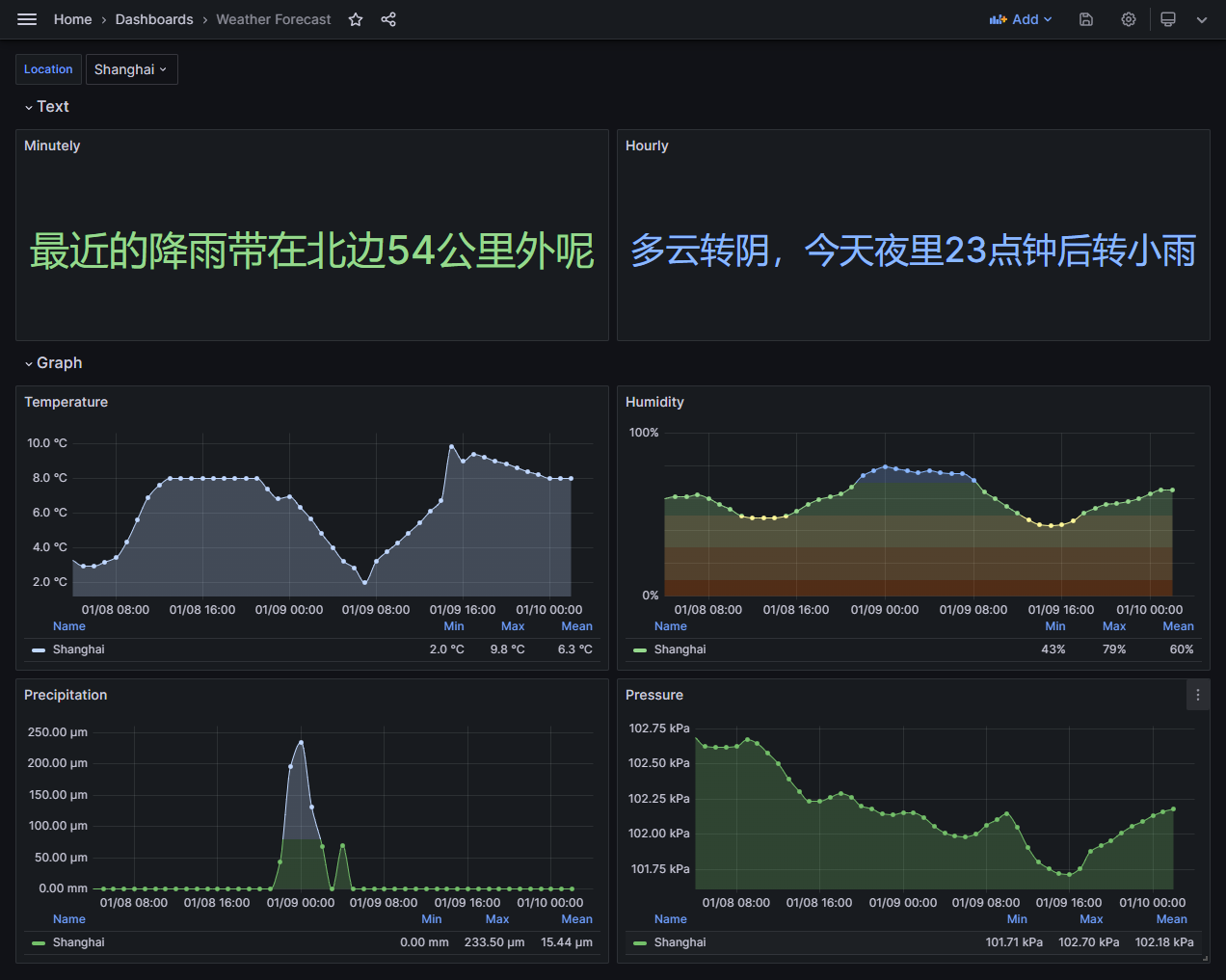Screen dimensions: 1226x980
Task: Open the Add panel dropdown
Action: click(x=1021, y=19)
